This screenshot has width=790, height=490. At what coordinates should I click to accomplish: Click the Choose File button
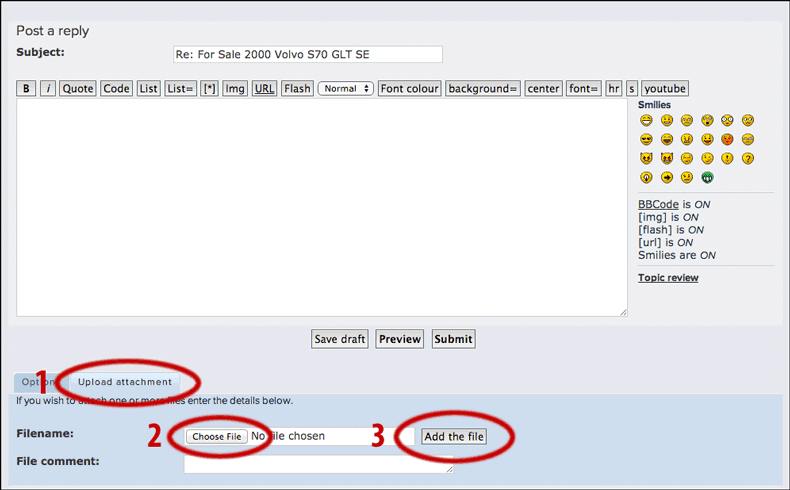(217, 437)
